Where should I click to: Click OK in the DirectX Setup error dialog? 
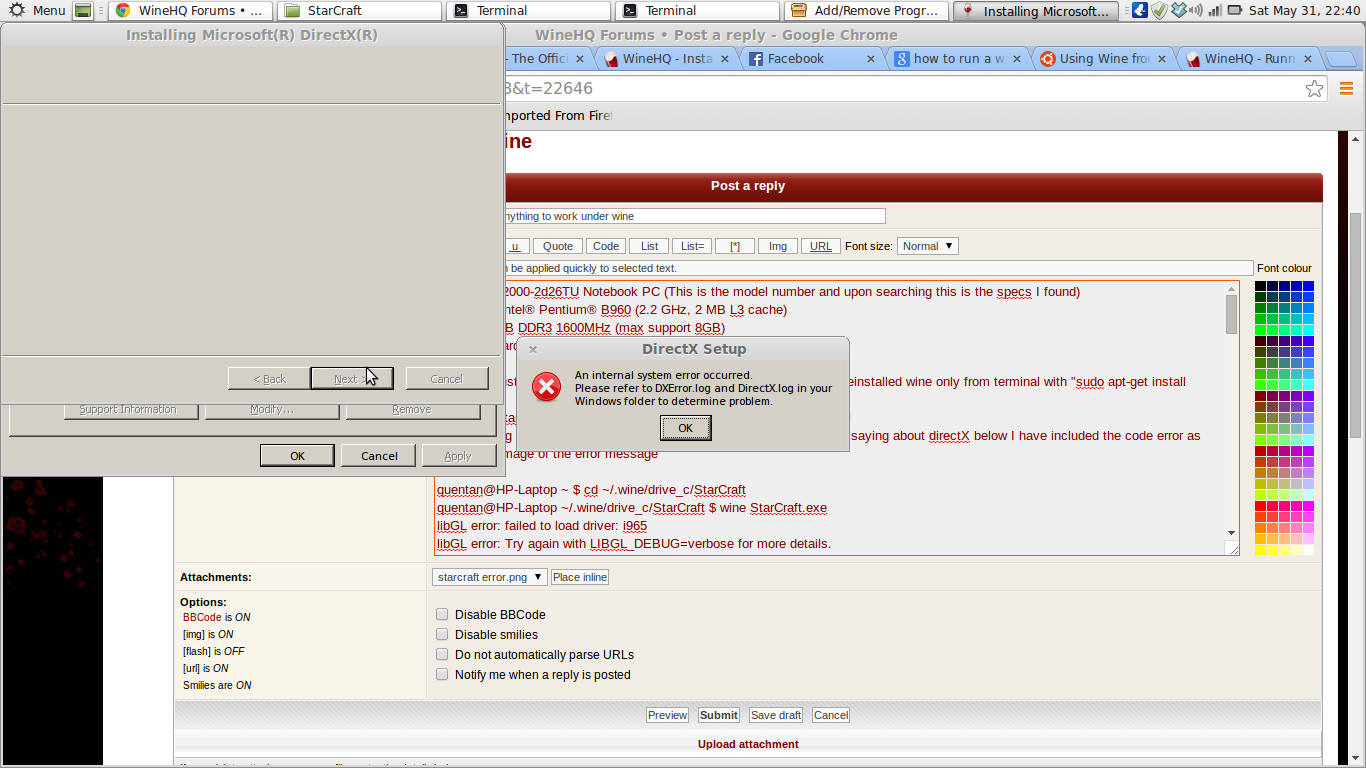(x=686, y=428)
